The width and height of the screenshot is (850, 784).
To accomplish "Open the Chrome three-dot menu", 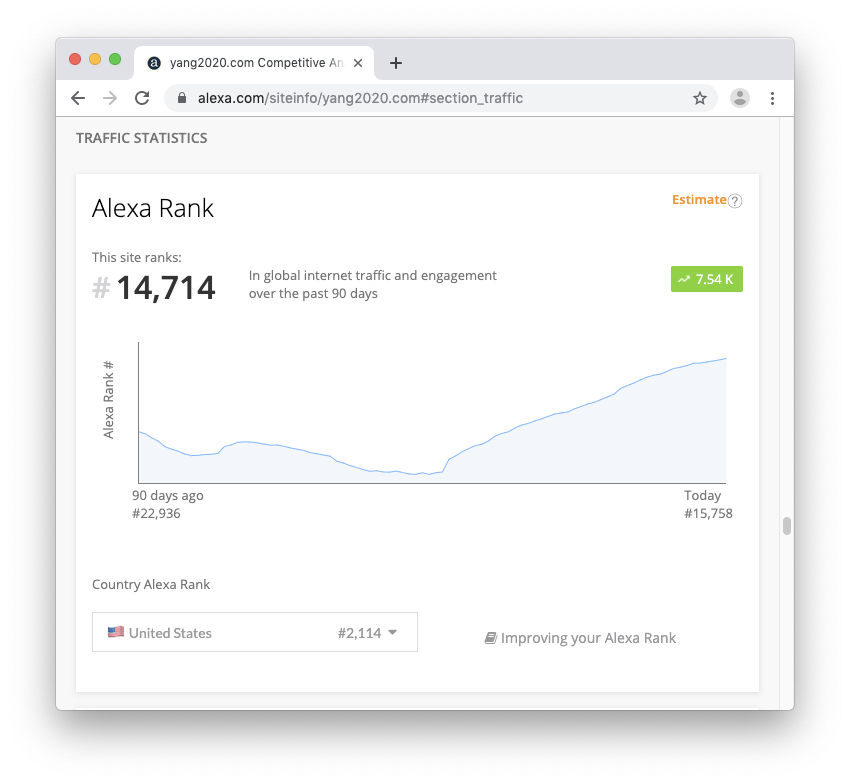I will click(772, 98).
